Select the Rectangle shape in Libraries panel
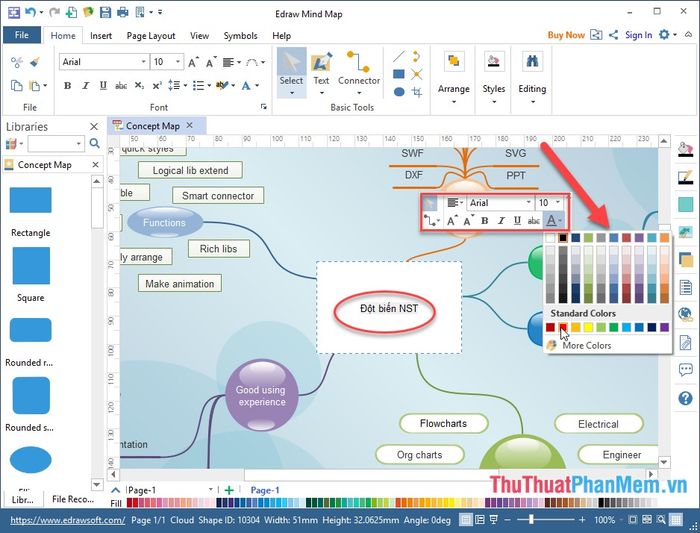Image resolution: width=700 pixels, height=533 pixels. click(x=30, y=200)
